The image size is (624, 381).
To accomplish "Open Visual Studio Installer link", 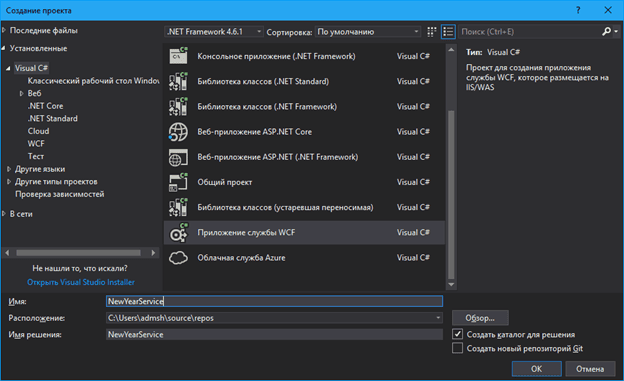I will click(x=81, y=282).
